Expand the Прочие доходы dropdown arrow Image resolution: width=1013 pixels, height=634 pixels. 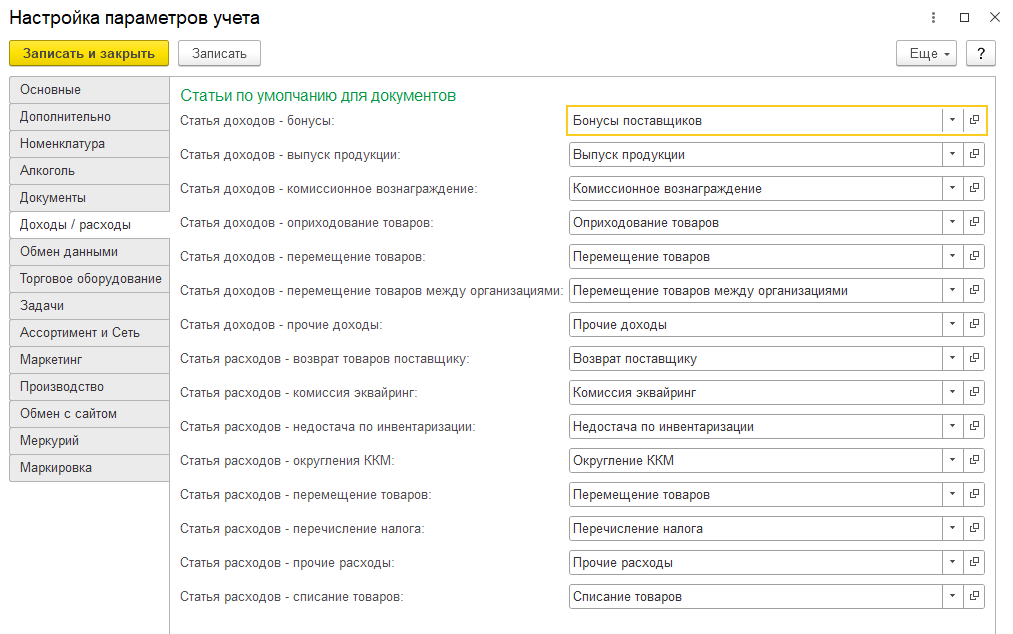click(x=952, y=324)
